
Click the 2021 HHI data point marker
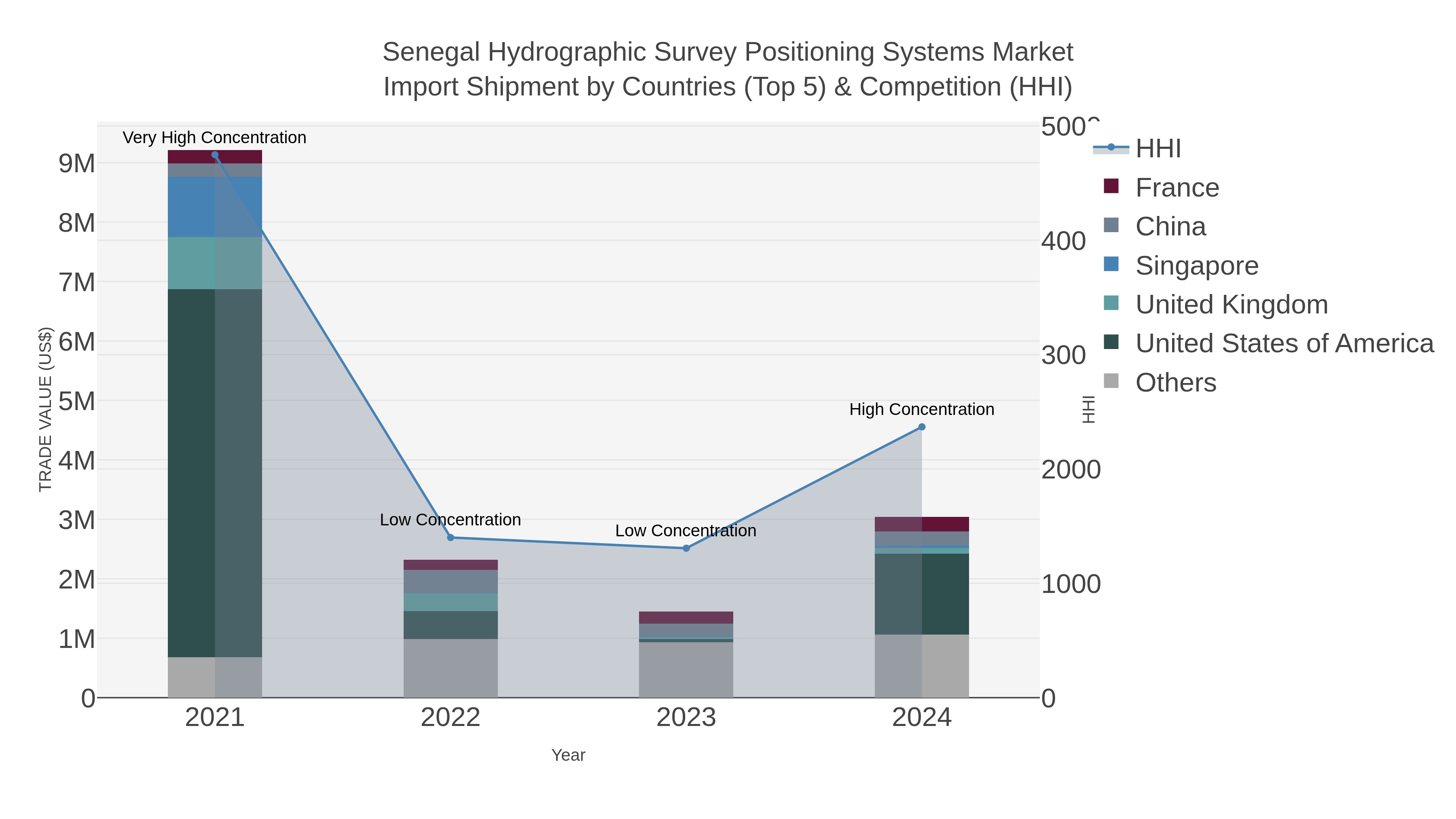(215, 155)
